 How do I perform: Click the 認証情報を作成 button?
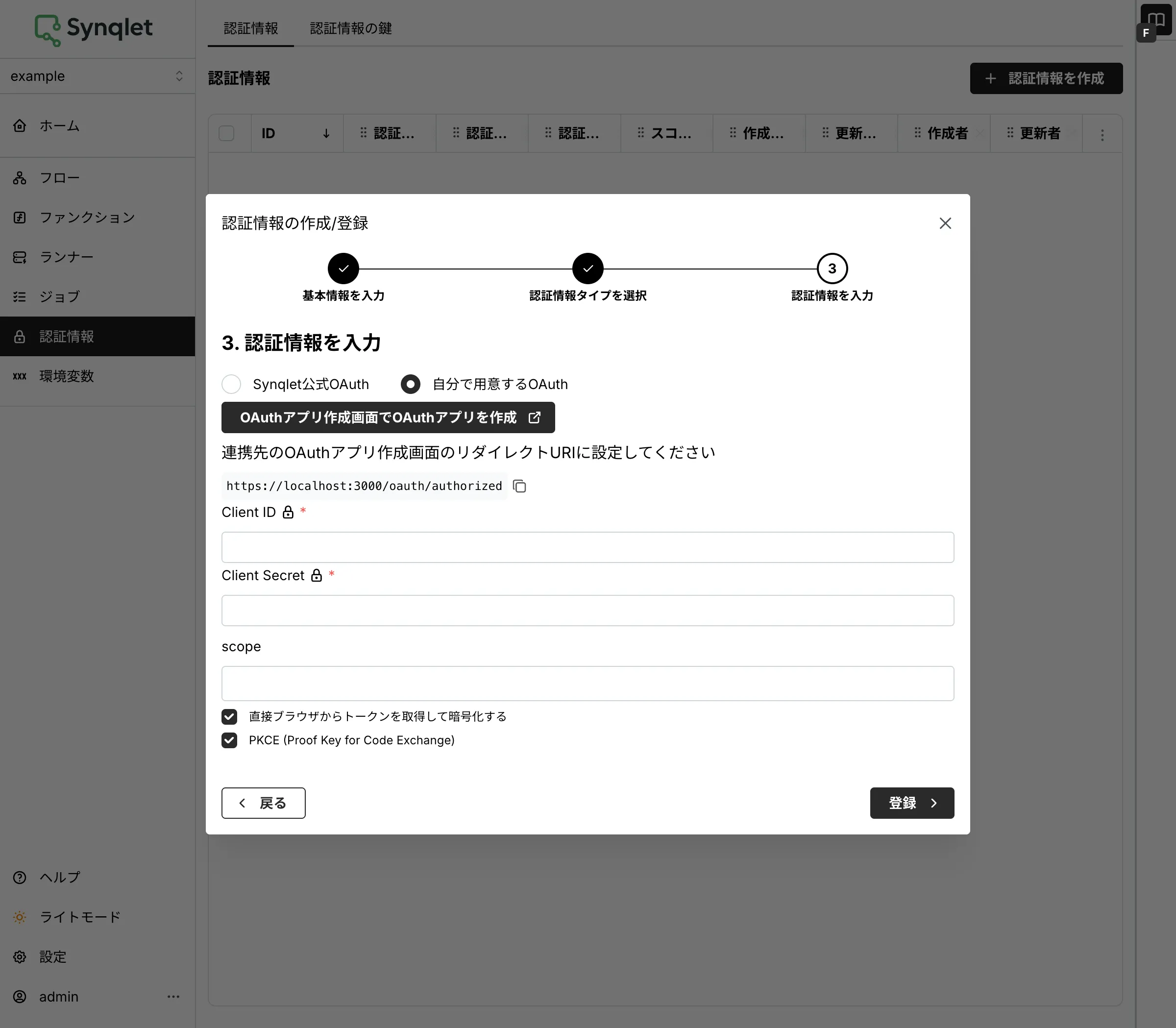point(1046,78)
